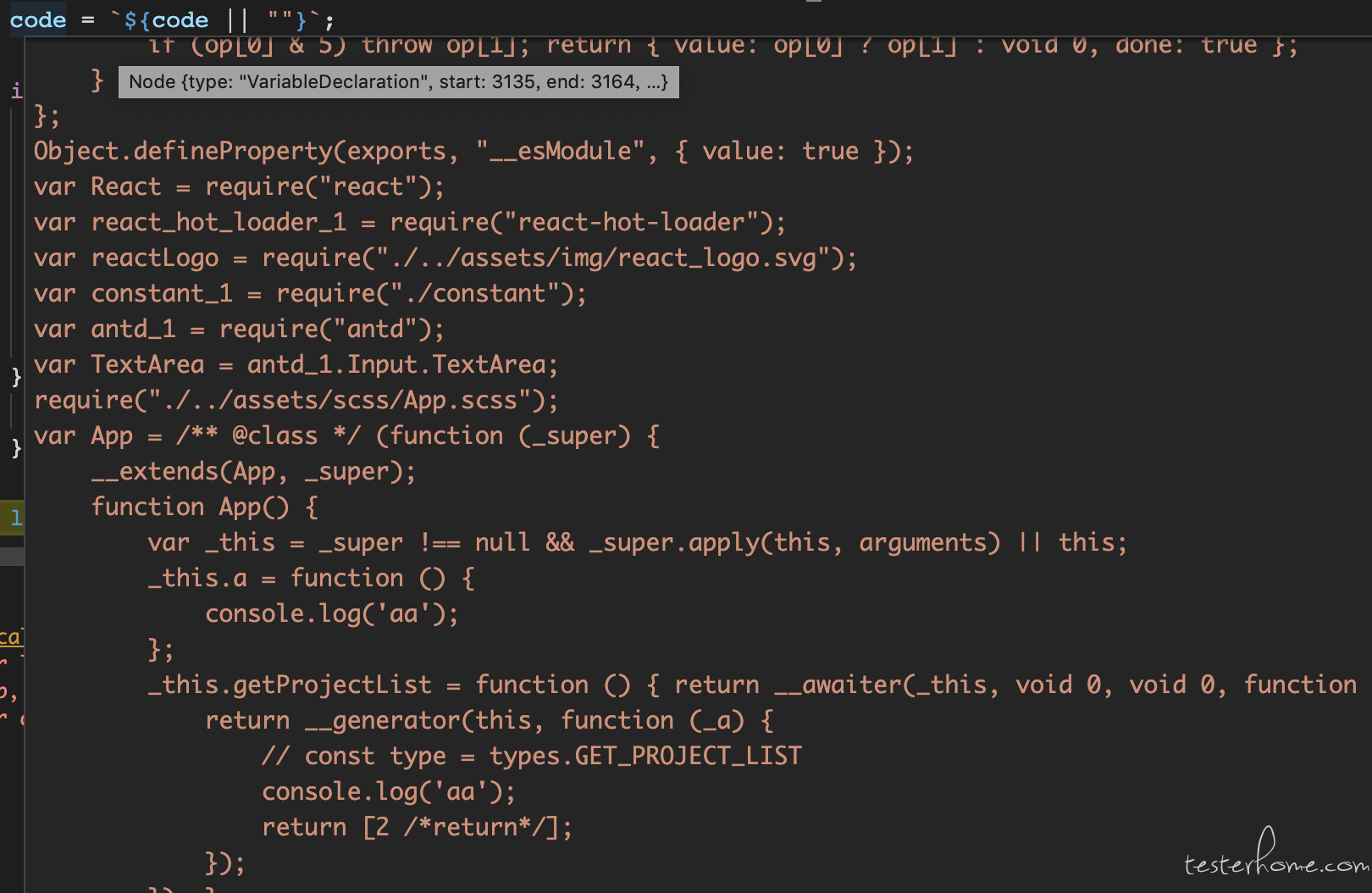Click the TextArea variable name
The image size is (1372, 893).
pyautogui.click(x=147, y=364)
